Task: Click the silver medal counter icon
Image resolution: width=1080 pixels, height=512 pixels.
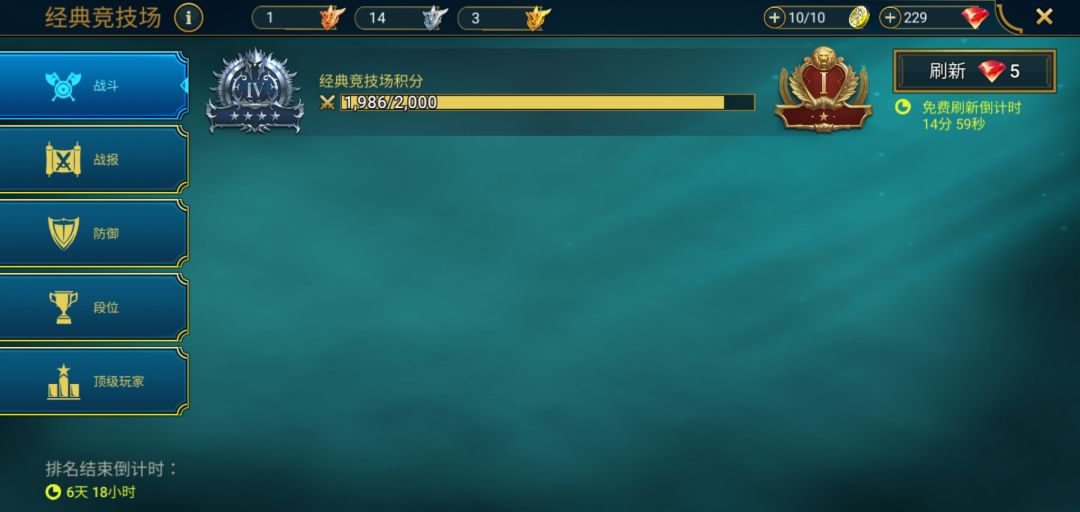Action: (435, 18)
